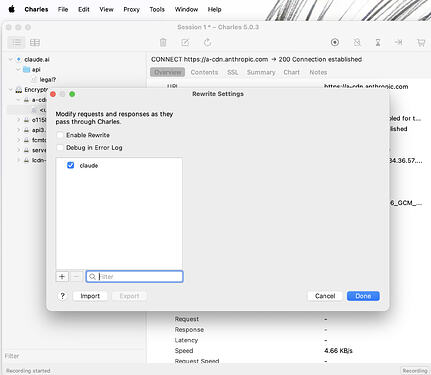Collapse the Encrypted tree node
Viewport: 431px width, 375px height.
point(11,90)
